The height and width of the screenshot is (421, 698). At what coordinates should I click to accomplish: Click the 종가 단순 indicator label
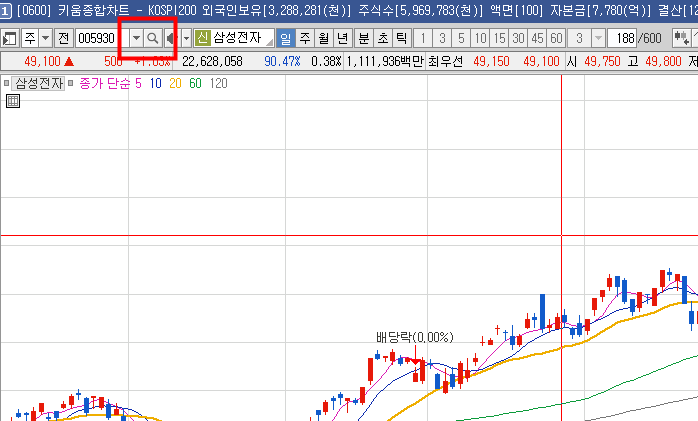(x=105, y=83)
